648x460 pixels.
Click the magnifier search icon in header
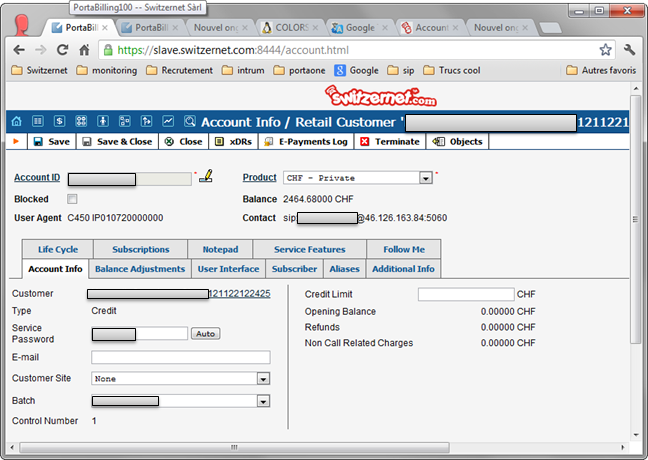(190, 121)
